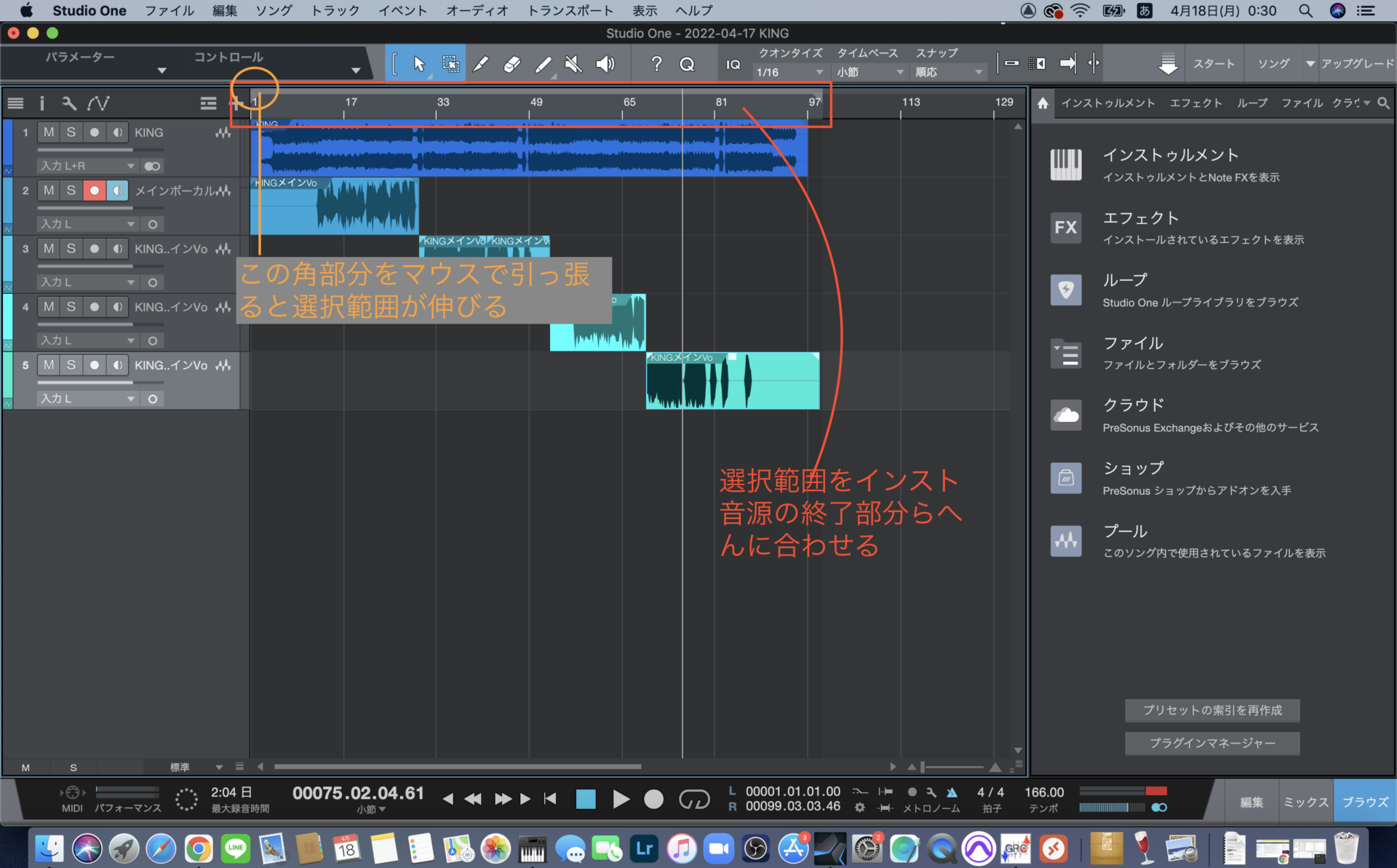
Task: Select the Arrow tool in the toolbar
Action: point(419,64)
